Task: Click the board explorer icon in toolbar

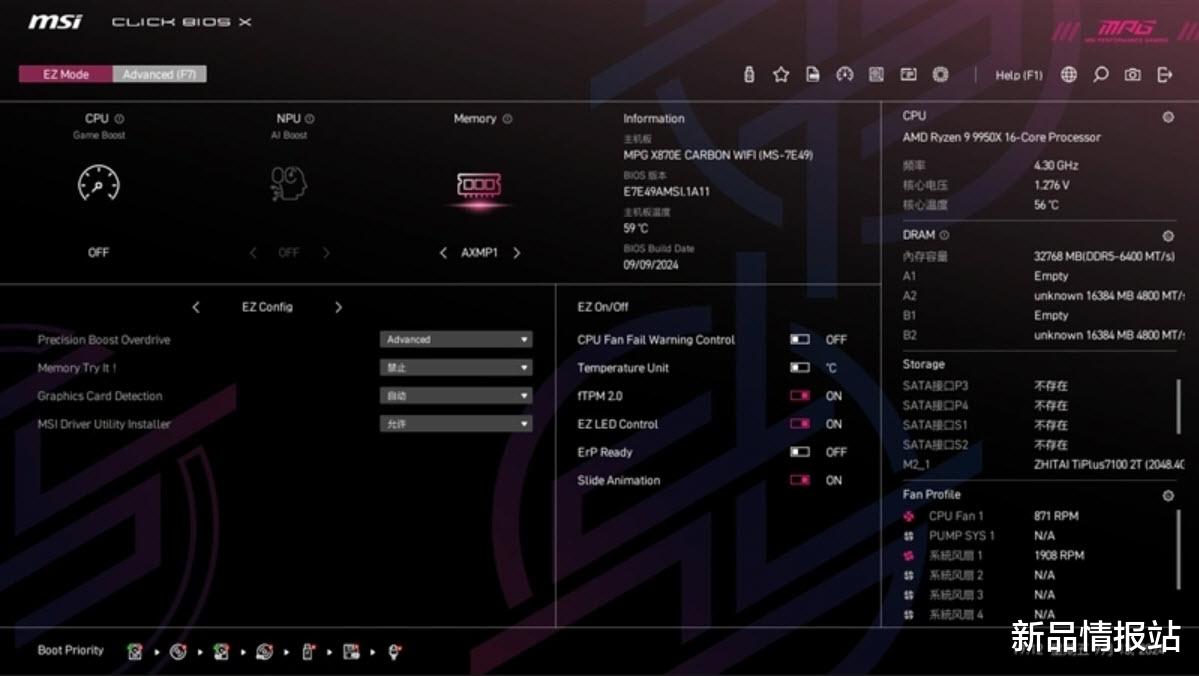Action: (876, 74)
